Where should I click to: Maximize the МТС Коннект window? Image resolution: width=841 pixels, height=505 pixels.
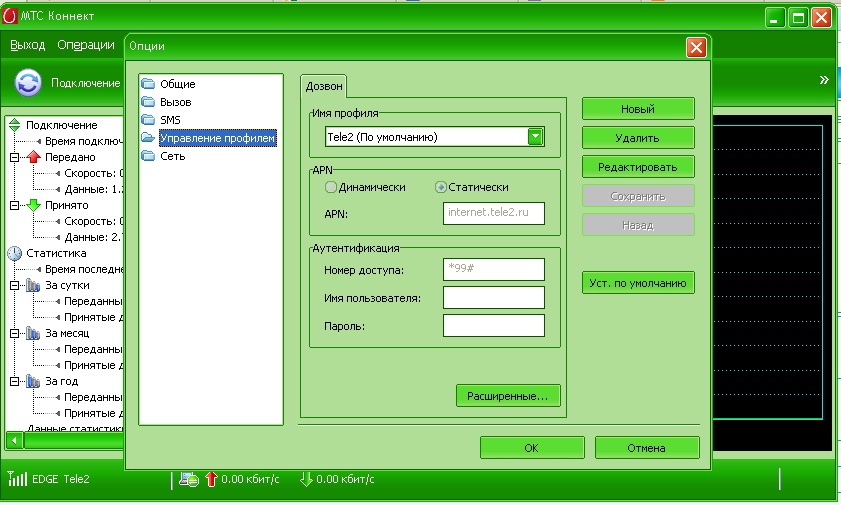click(x=798, y=18)
